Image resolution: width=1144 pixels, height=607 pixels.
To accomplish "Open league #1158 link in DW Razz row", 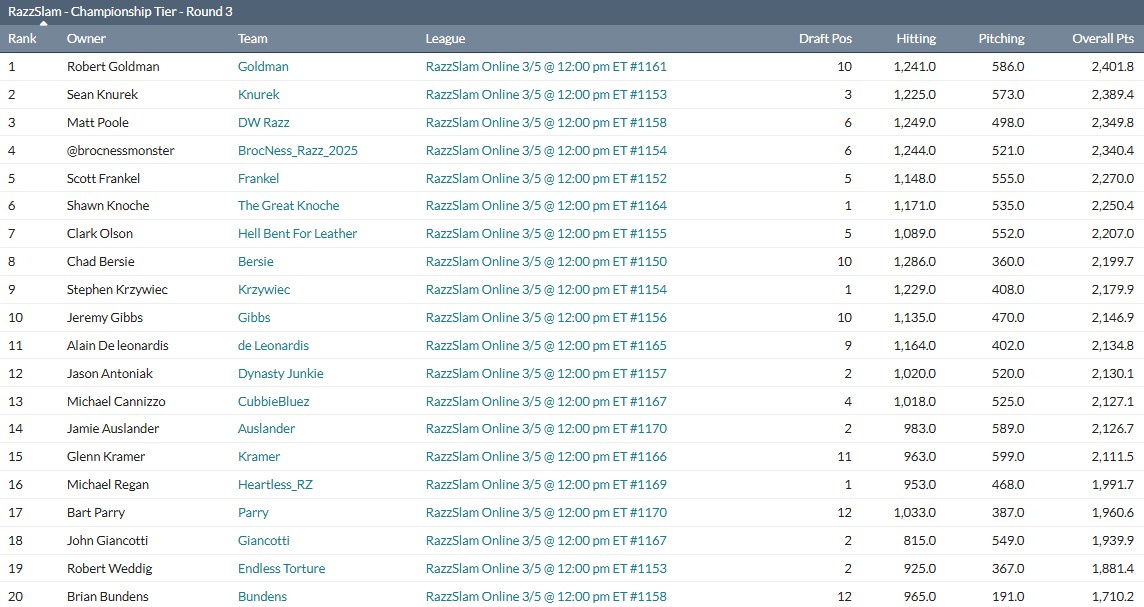I will point(546,123).
